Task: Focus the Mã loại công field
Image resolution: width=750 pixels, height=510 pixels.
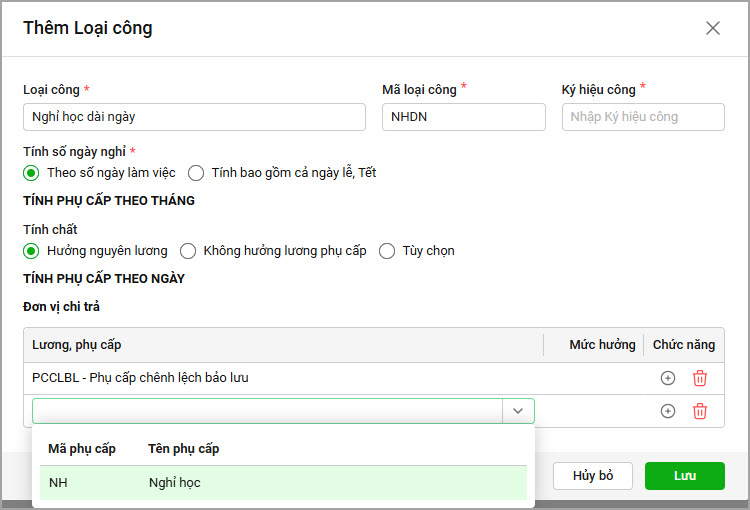Action: pyautogui.click(x=463, y=117)
